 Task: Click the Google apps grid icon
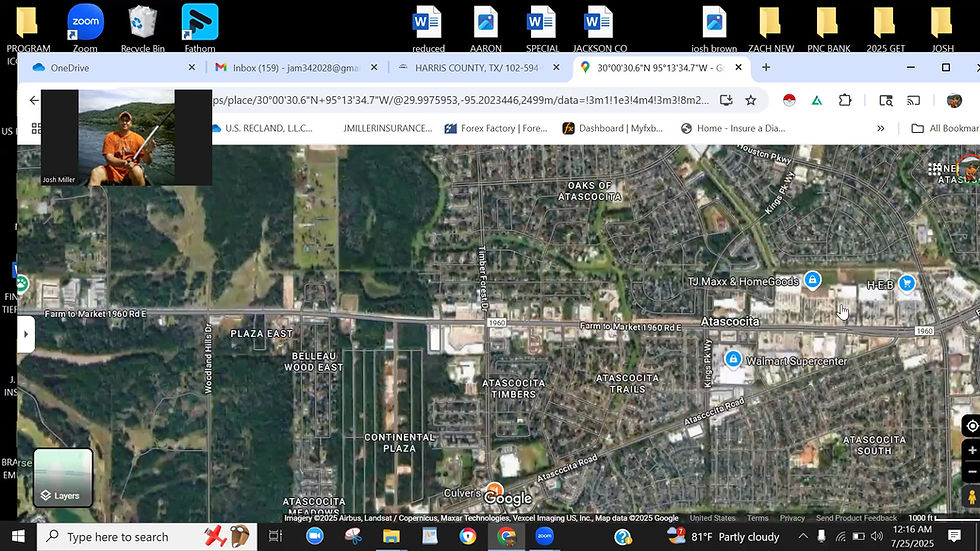point(935,169)
